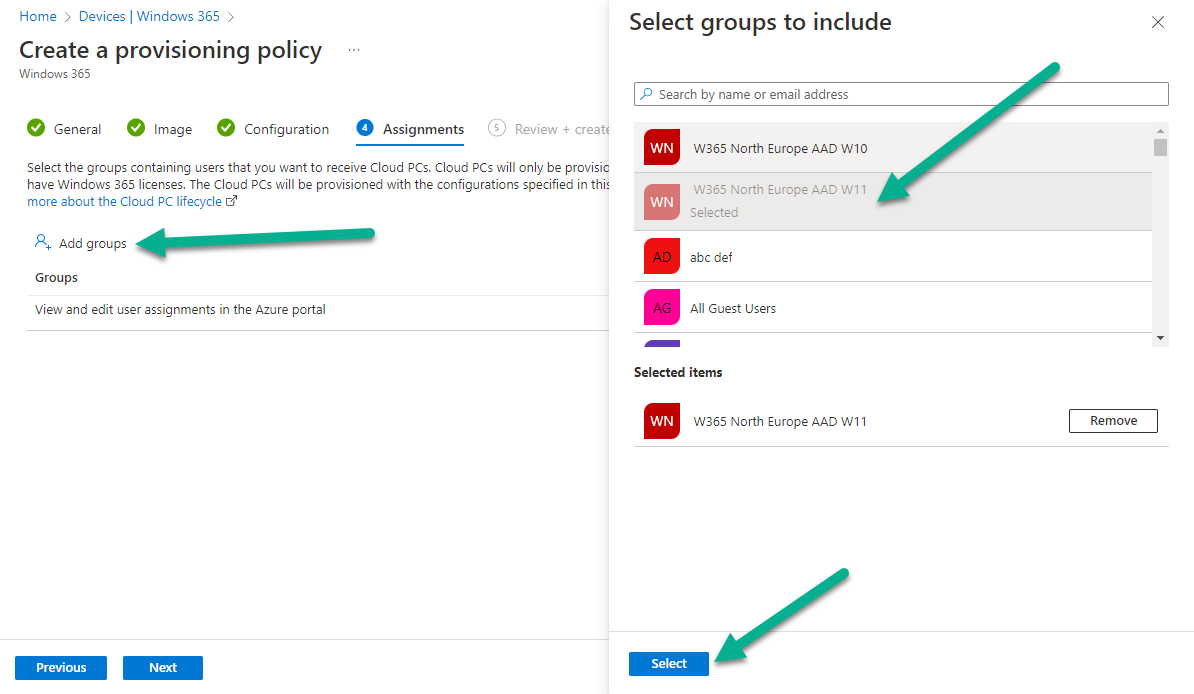Click W365 North Europe AAD W11 text under Selected items
This screenshot has width=1194, height=694.
pyautogui.click(x=780, y=421)
